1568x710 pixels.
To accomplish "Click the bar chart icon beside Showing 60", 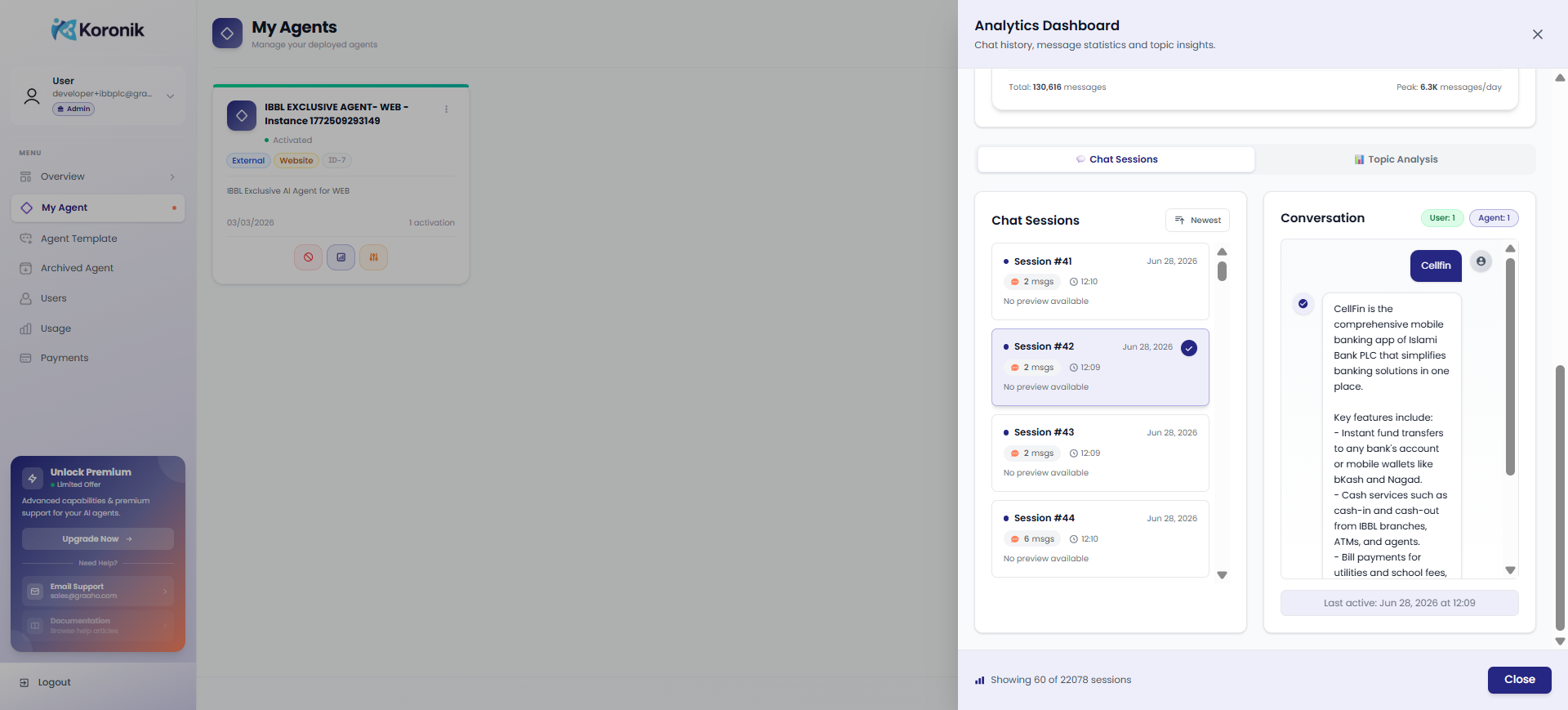I will 979,680.
